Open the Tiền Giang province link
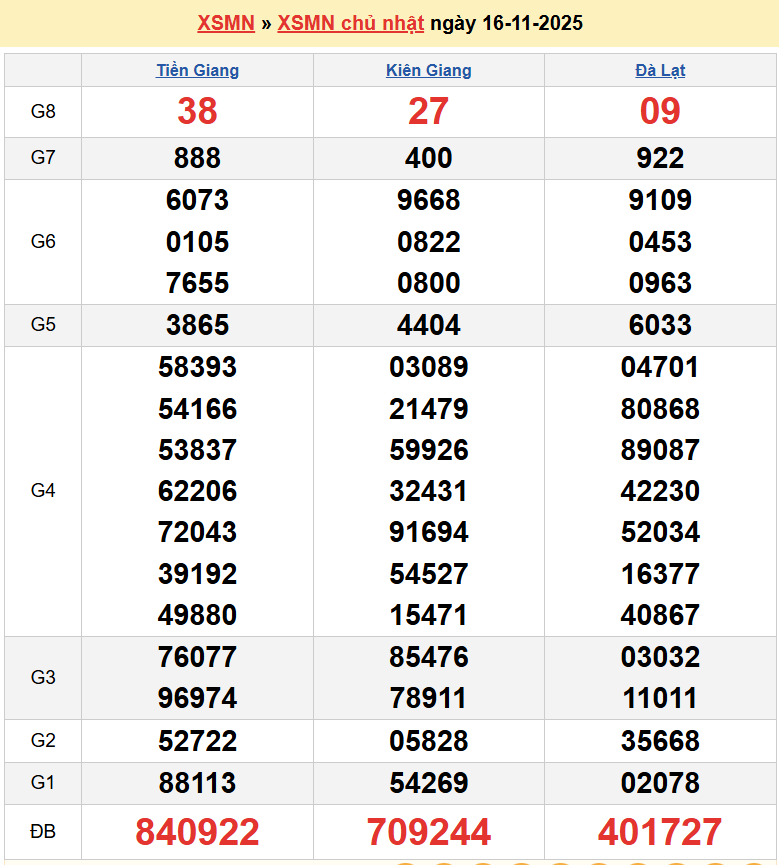This screenshot has width=779, height=865. point(197,70)
